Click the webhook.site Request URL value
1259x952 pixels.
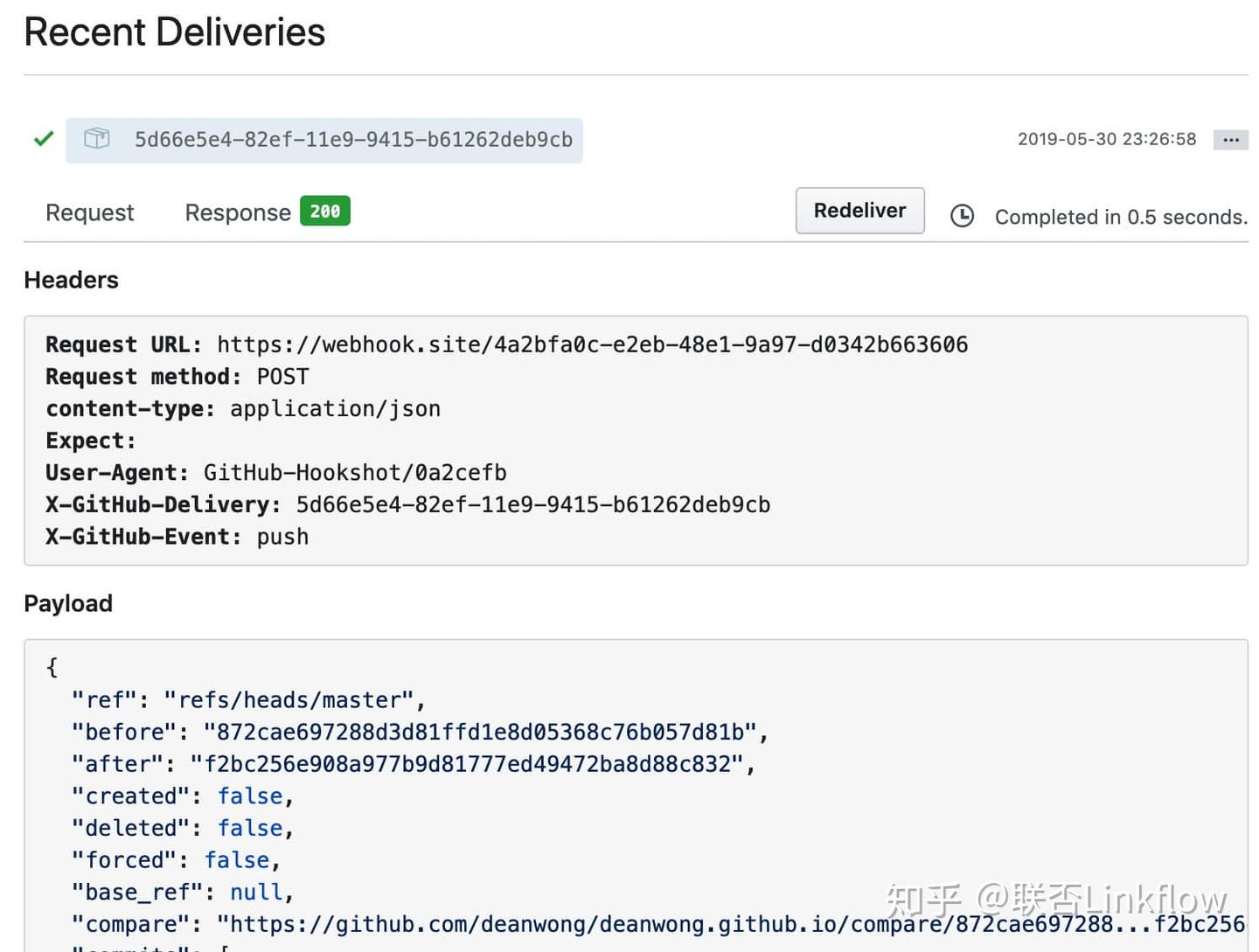click(x=592, y=344)
